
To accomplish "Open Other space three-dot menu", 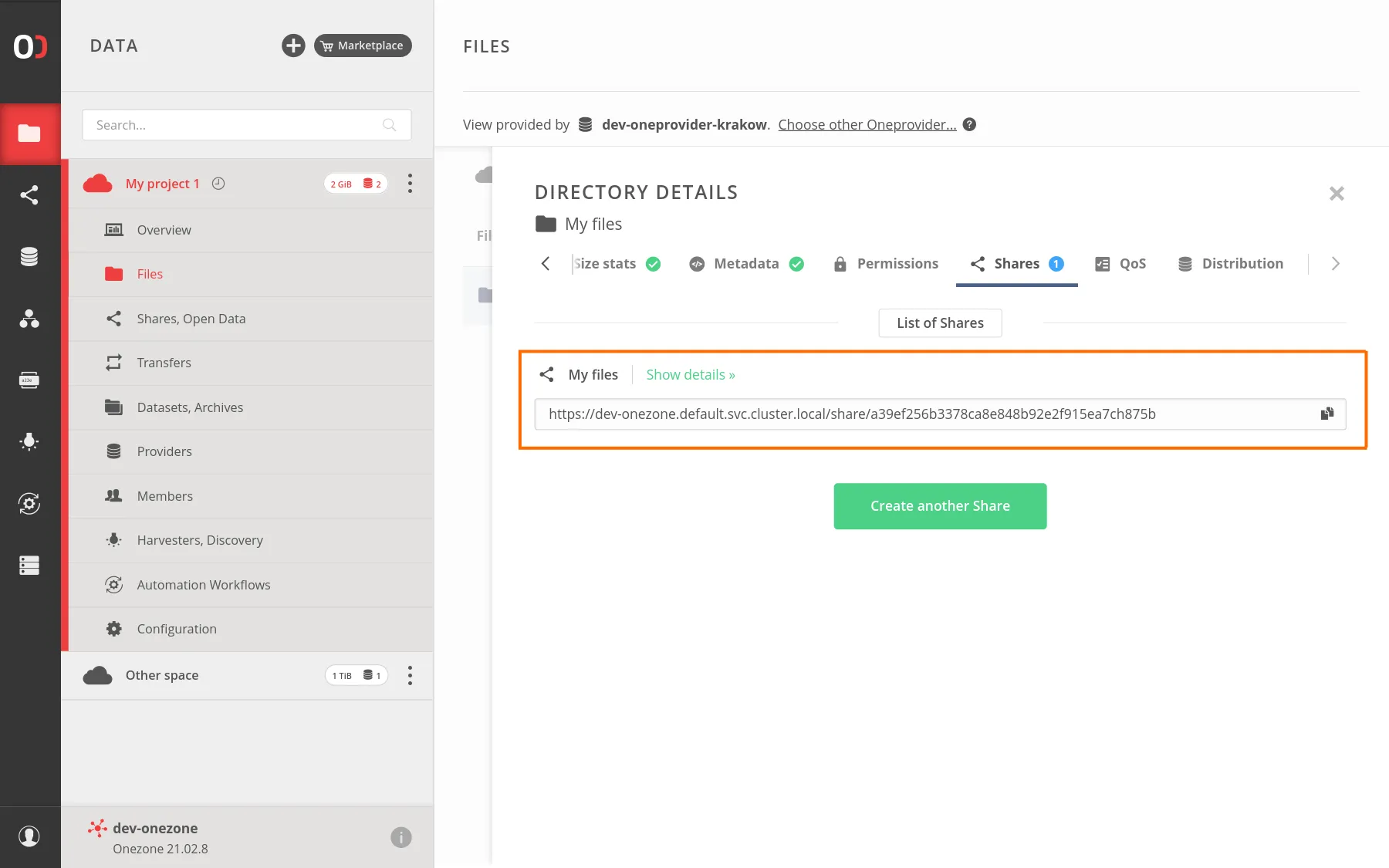I will [410, 676].
